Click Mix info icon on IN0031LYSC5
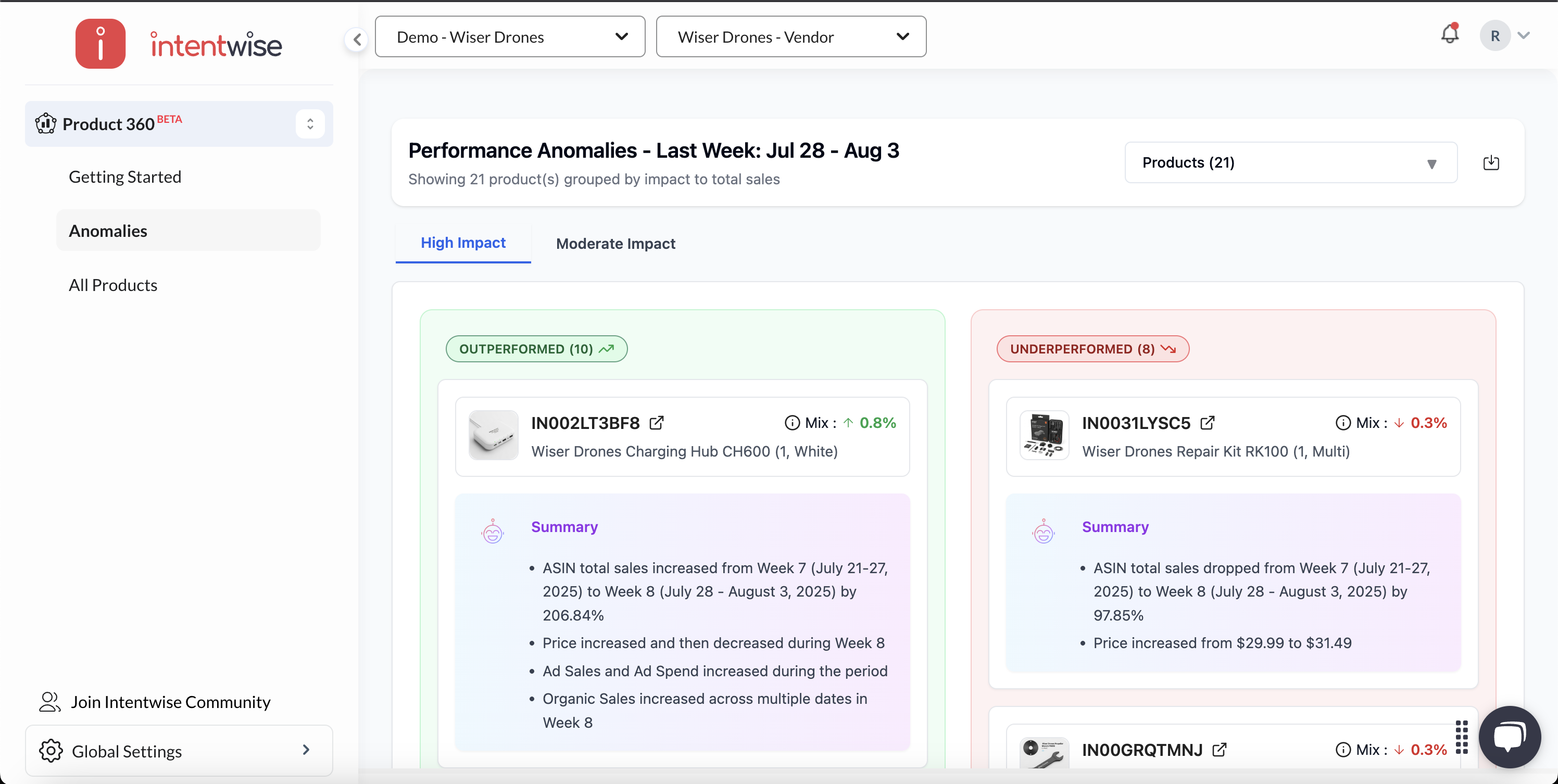 pyautogui.click(x=1343, y=423)
